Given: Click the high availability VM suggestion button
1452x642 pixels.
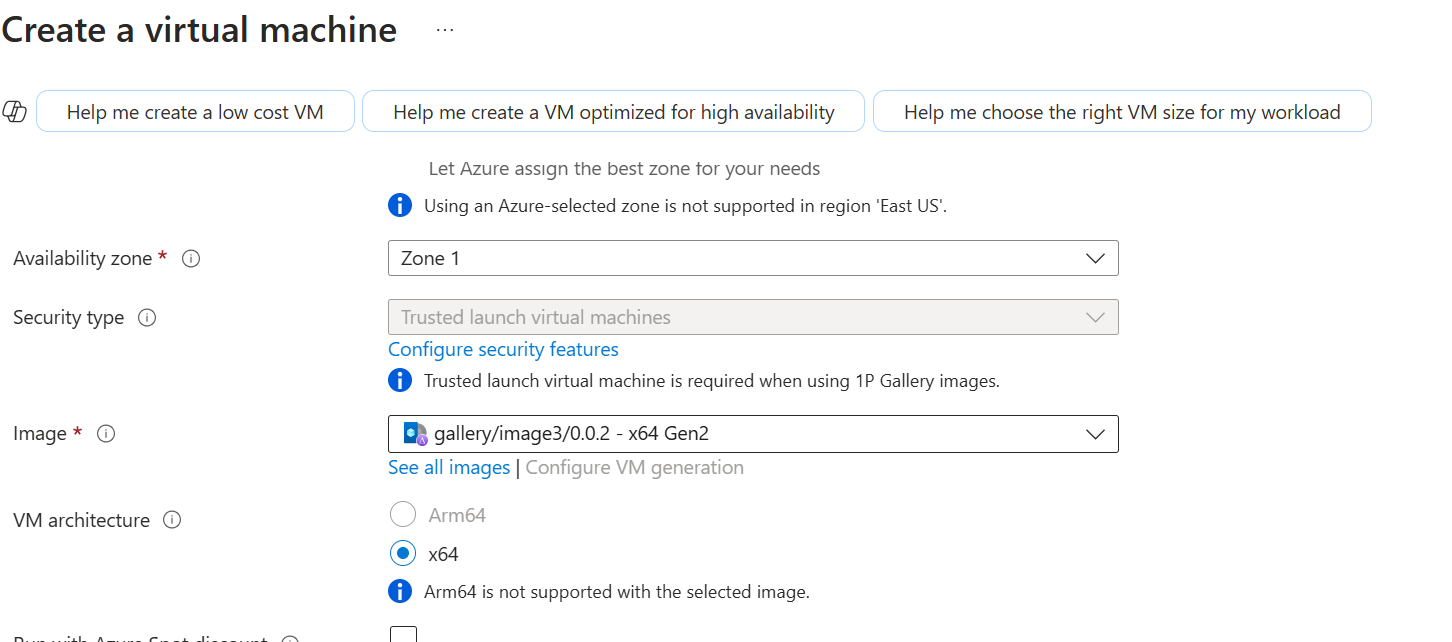Looking at the screenshot, I should click(613, 112).
